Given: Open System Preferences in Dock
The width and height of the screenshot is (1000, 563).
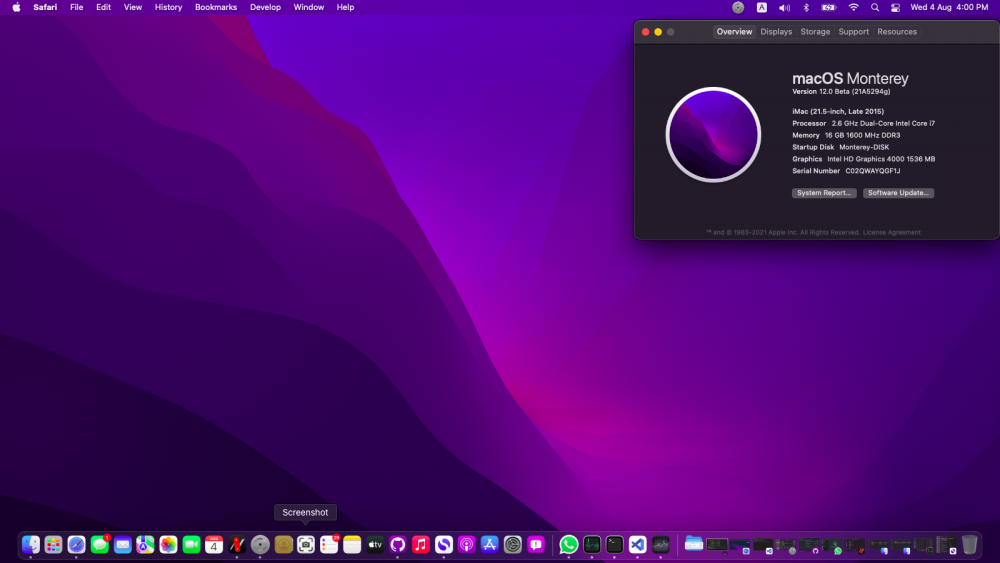Looking at the screenshot, I should coord(513,545).
